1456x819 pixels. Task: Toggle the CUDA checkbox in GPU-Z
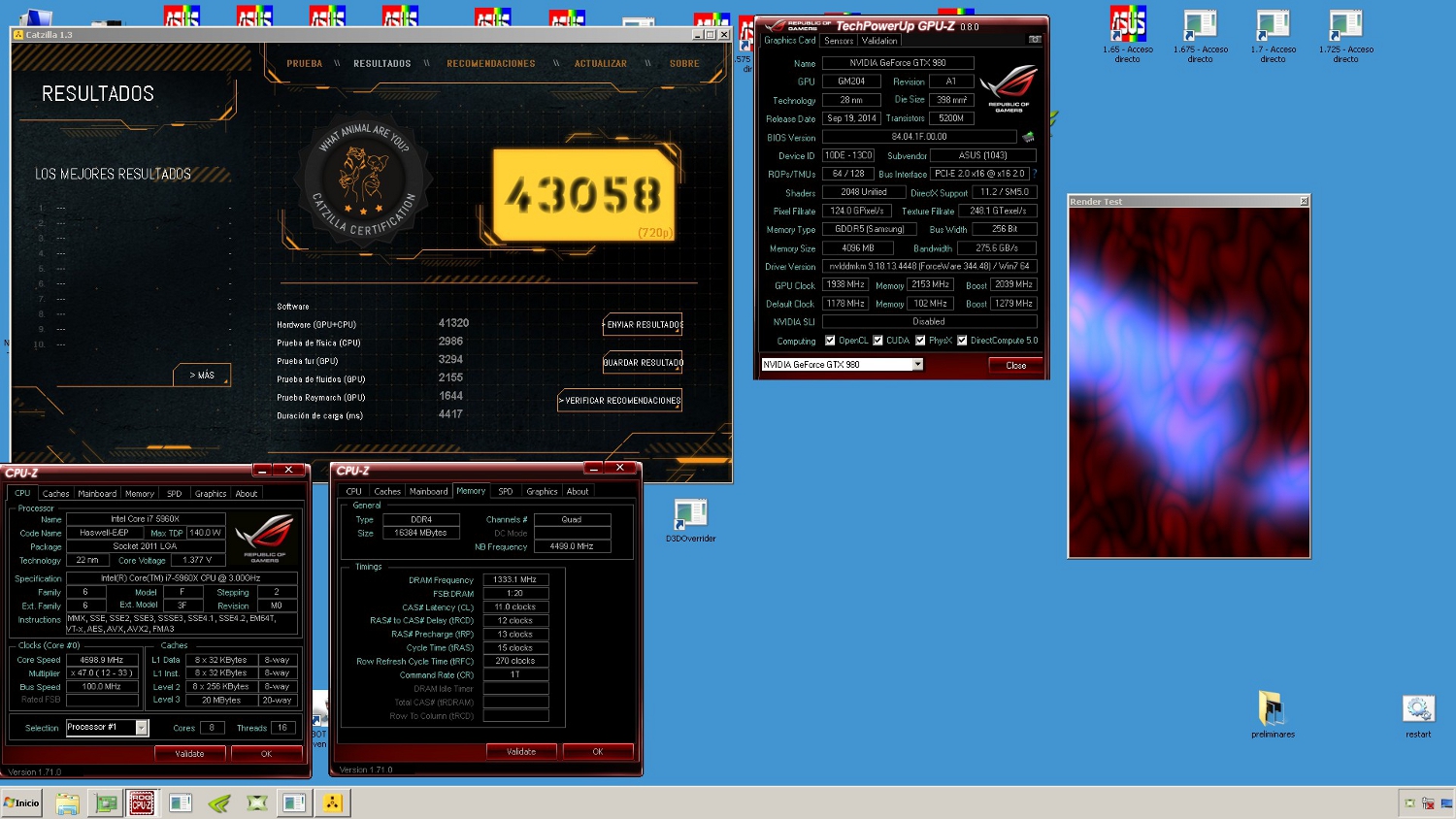pyautogui.click(x=877, y=341)
